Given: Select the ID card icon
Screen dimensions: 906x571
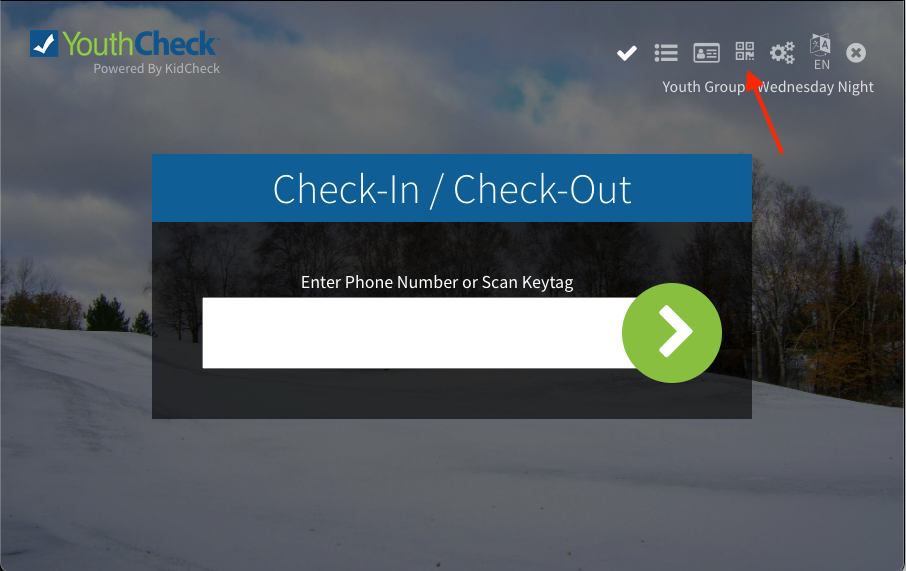Looking at the screenshot, I should (x=706, y=53).
